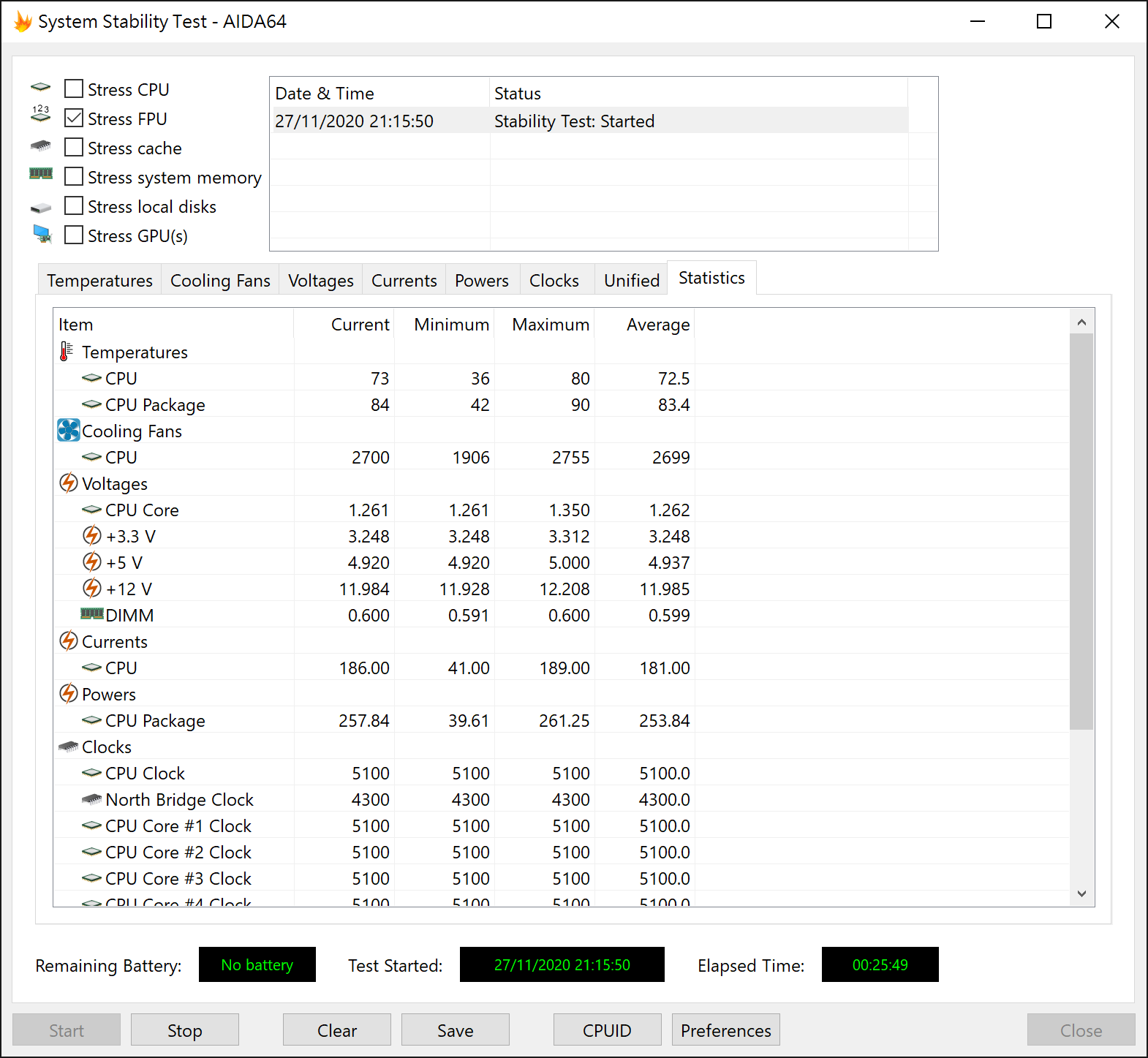The height and width of the screenshot is (1058, 1148).
Task: Open the Voltages tab
Action: coord(320,281)
